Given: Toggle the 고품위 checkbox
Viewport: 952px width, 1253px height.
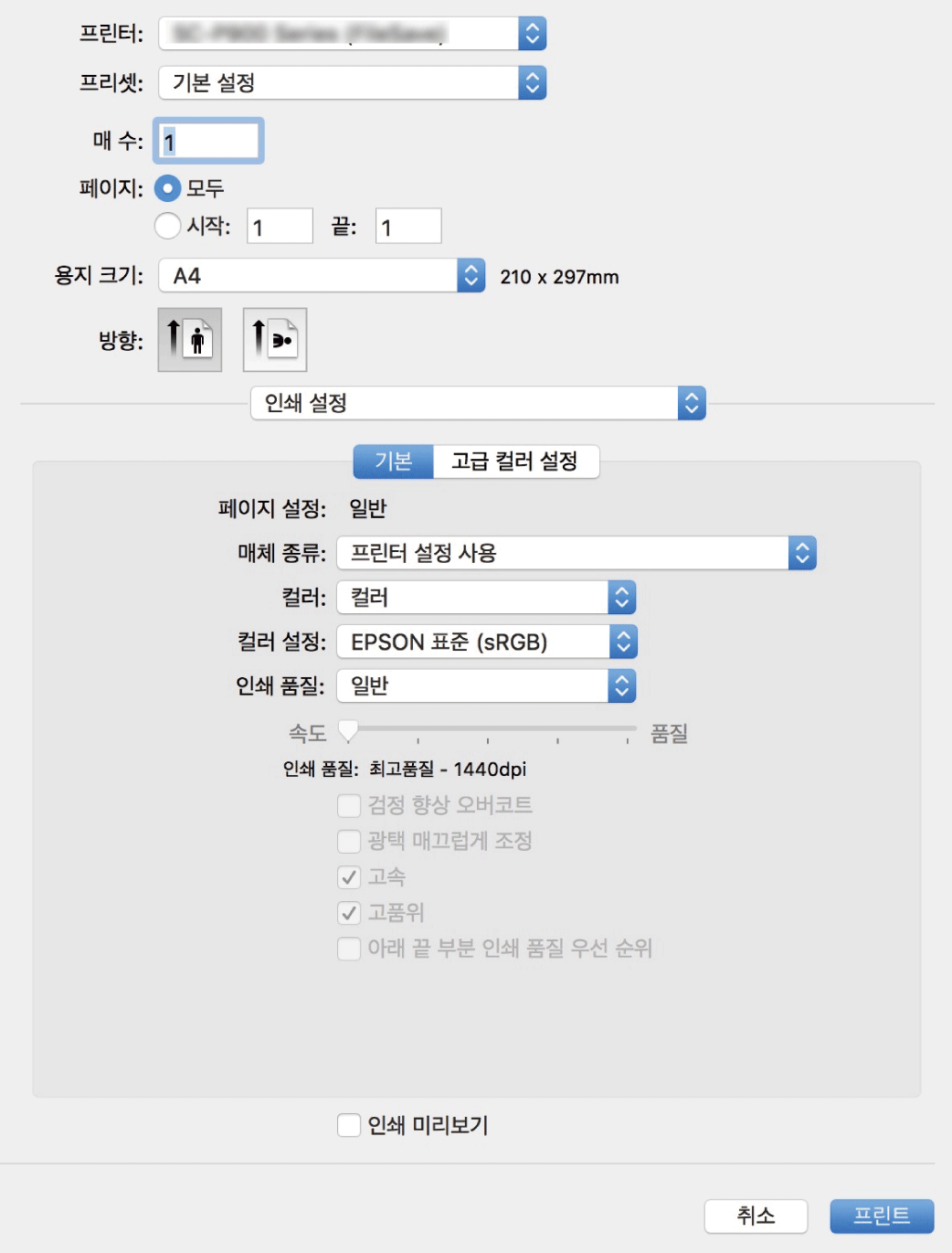Looking at the screenshot, I should point(349,913).
